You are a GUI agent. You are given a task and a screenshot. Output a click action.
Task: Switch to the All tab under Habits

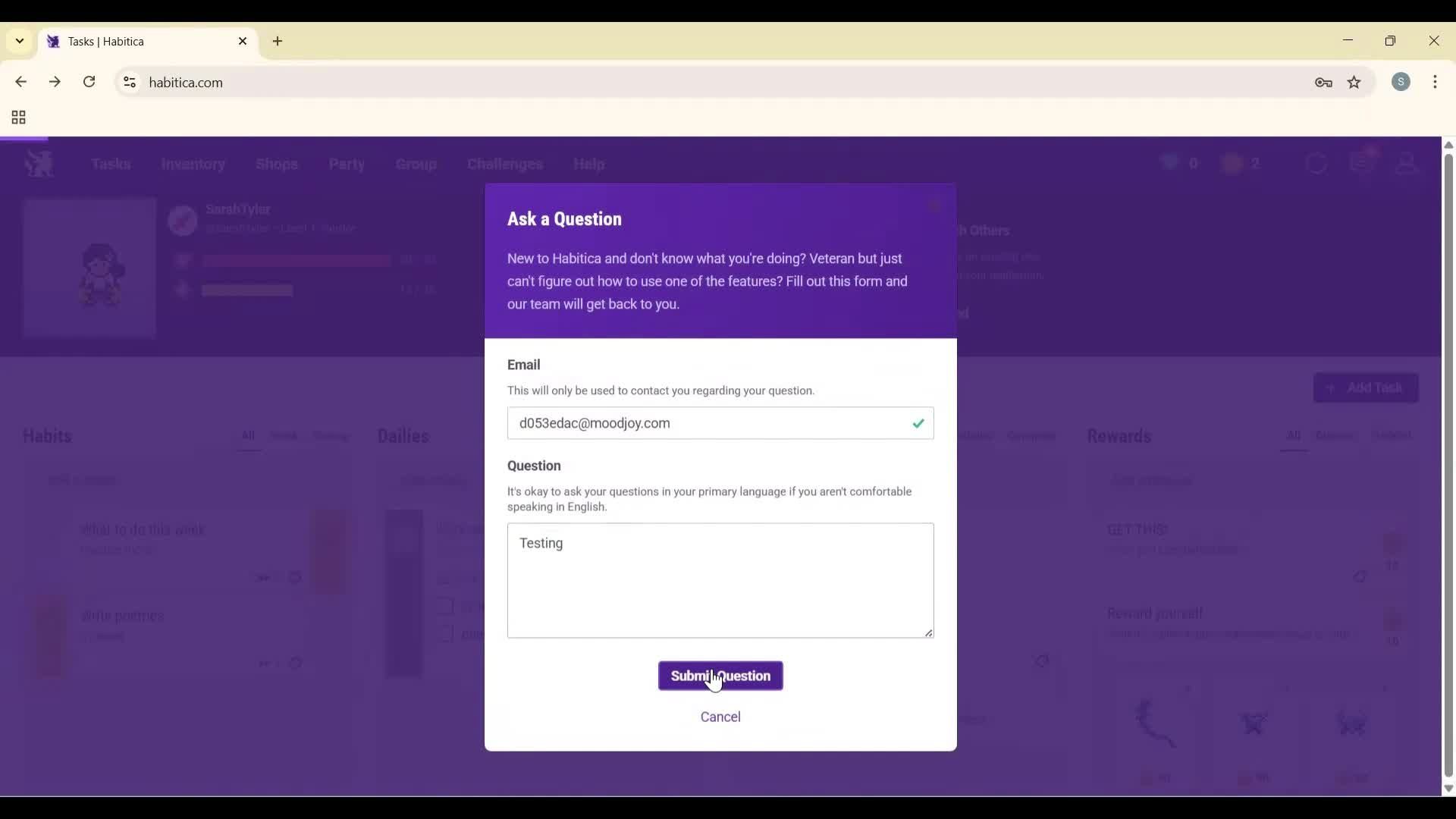coord(248,436)
